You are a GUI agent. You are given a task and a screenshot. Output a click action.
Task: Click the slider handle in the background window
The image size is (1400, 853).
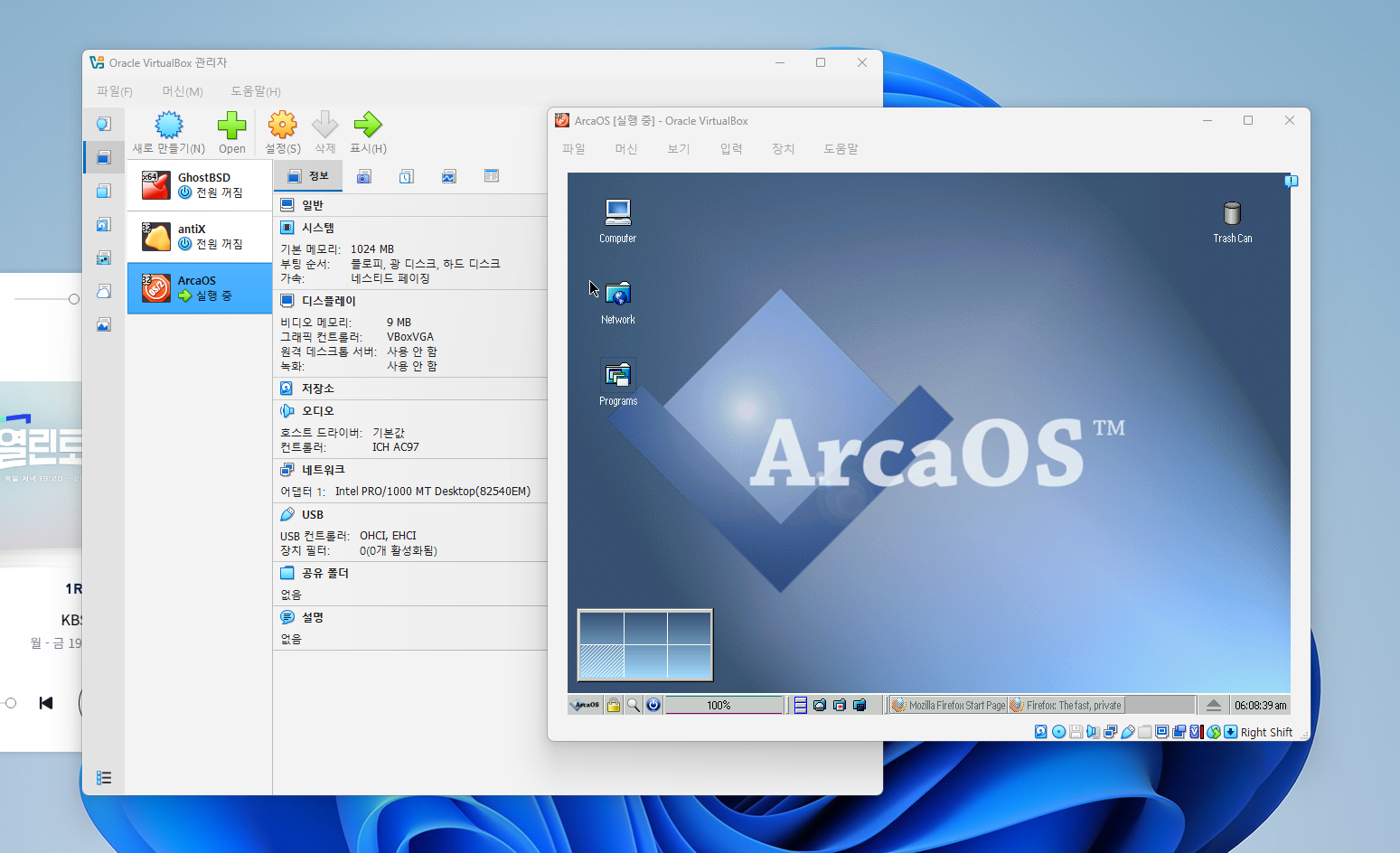[x=74, y=299]
